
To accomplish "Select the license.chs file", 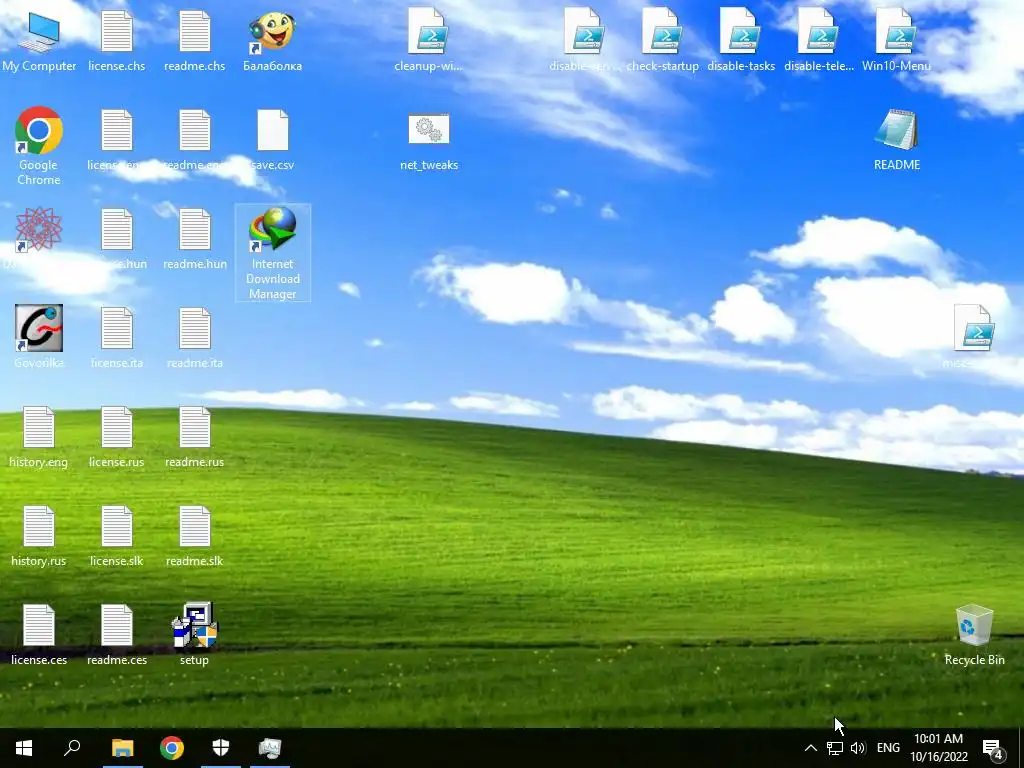I will click(117, 41).
